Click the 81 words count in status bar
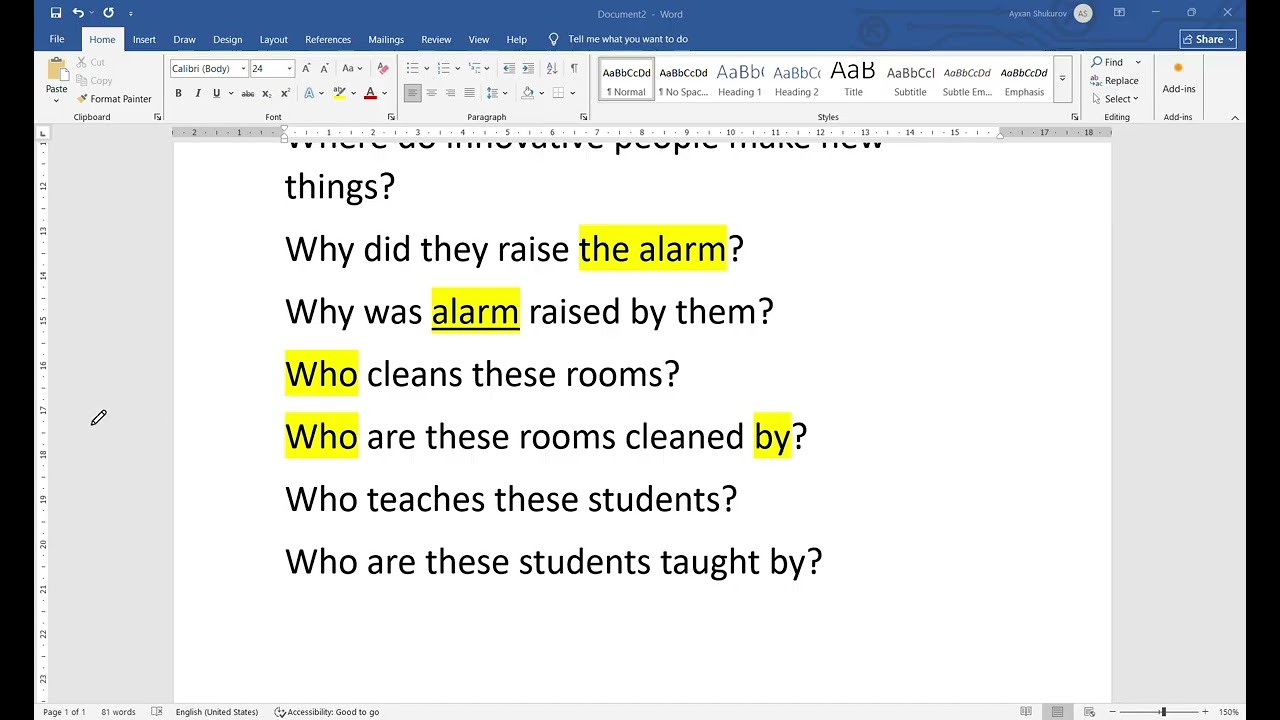 [118, 712]
